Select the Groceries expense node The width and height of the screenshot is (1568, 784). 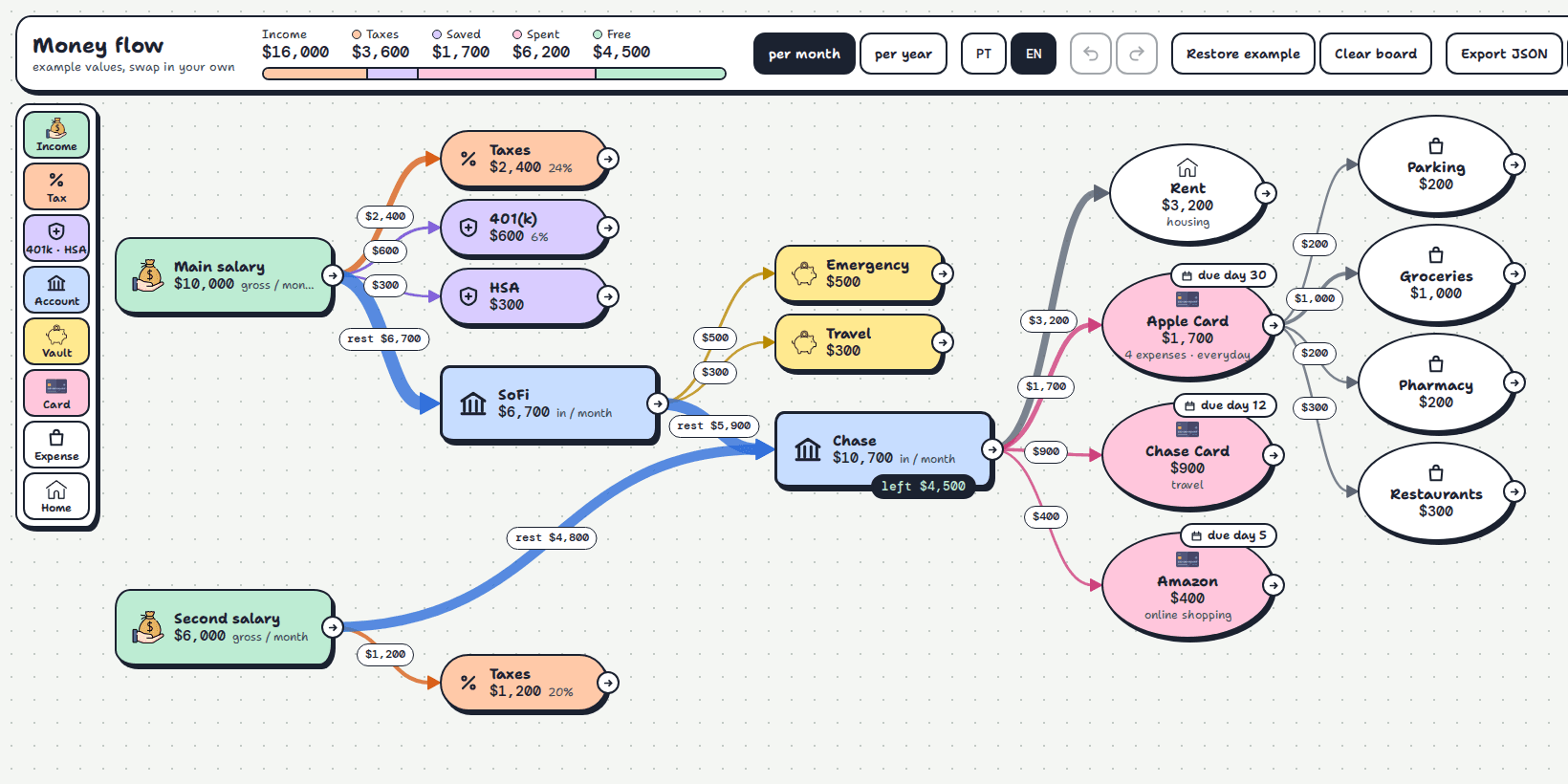[1436, 275]
